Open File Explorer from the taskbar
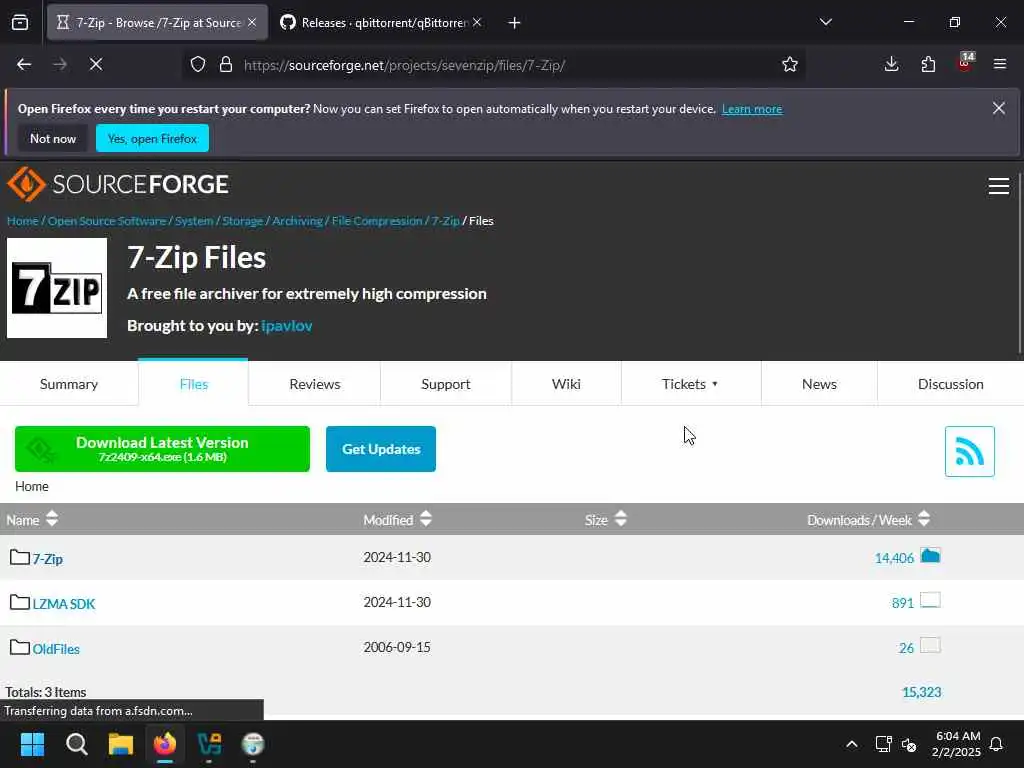Viewport: 1024px width, 768px height. [x=121, y=744]
